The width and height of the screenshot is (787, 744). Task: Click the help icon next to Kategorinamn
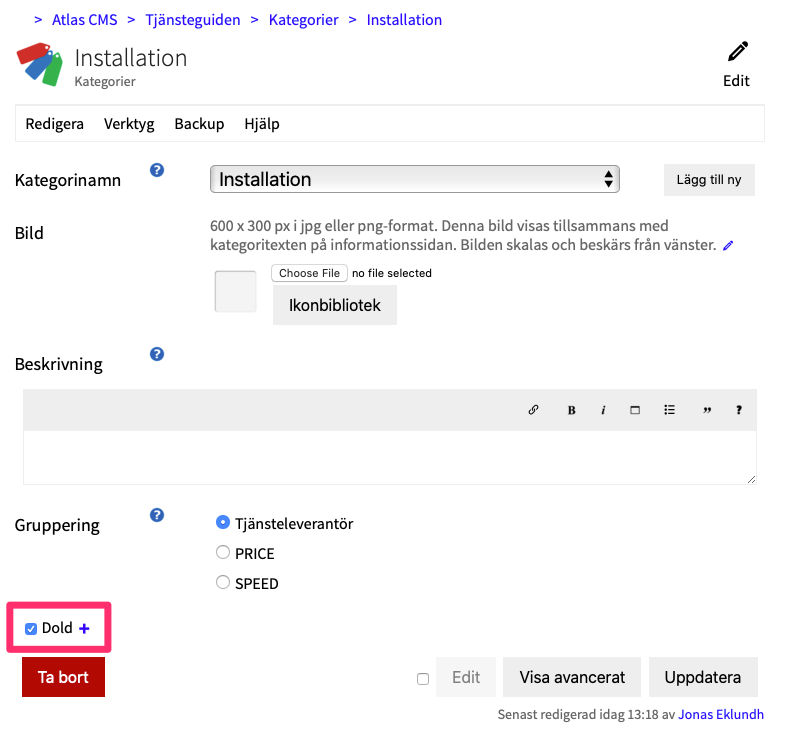click(157, 171)
